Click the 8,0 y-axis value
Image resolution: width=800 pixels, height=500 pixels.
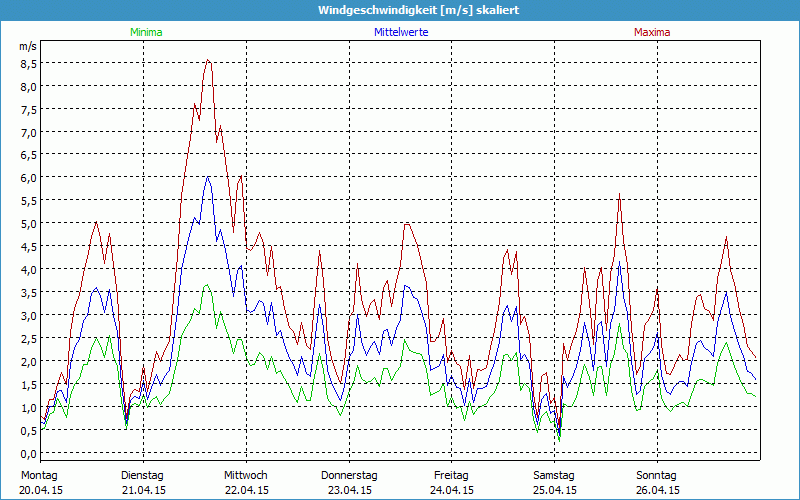[28, 87]
